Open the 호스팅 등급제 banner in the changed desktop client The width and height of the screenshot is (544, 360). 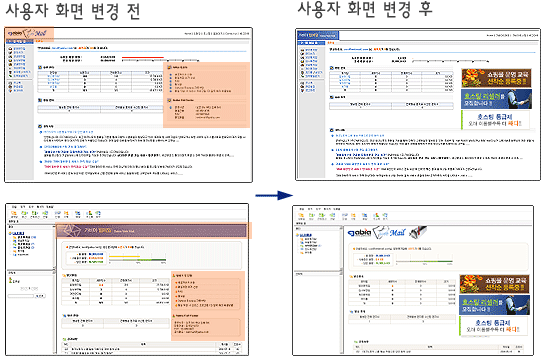494,326
